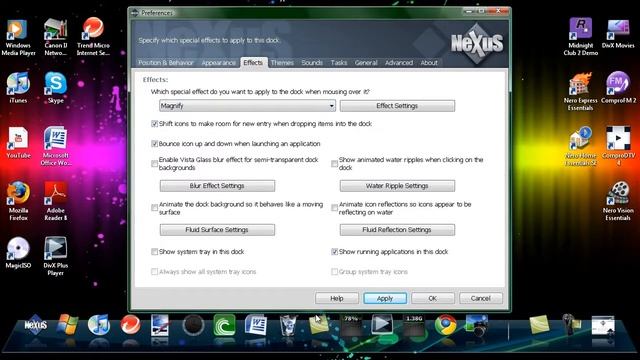This screenshot has width=640, height=360.
Task: Click Cancel in Preferences dialog
Action: tap(481, 298)
